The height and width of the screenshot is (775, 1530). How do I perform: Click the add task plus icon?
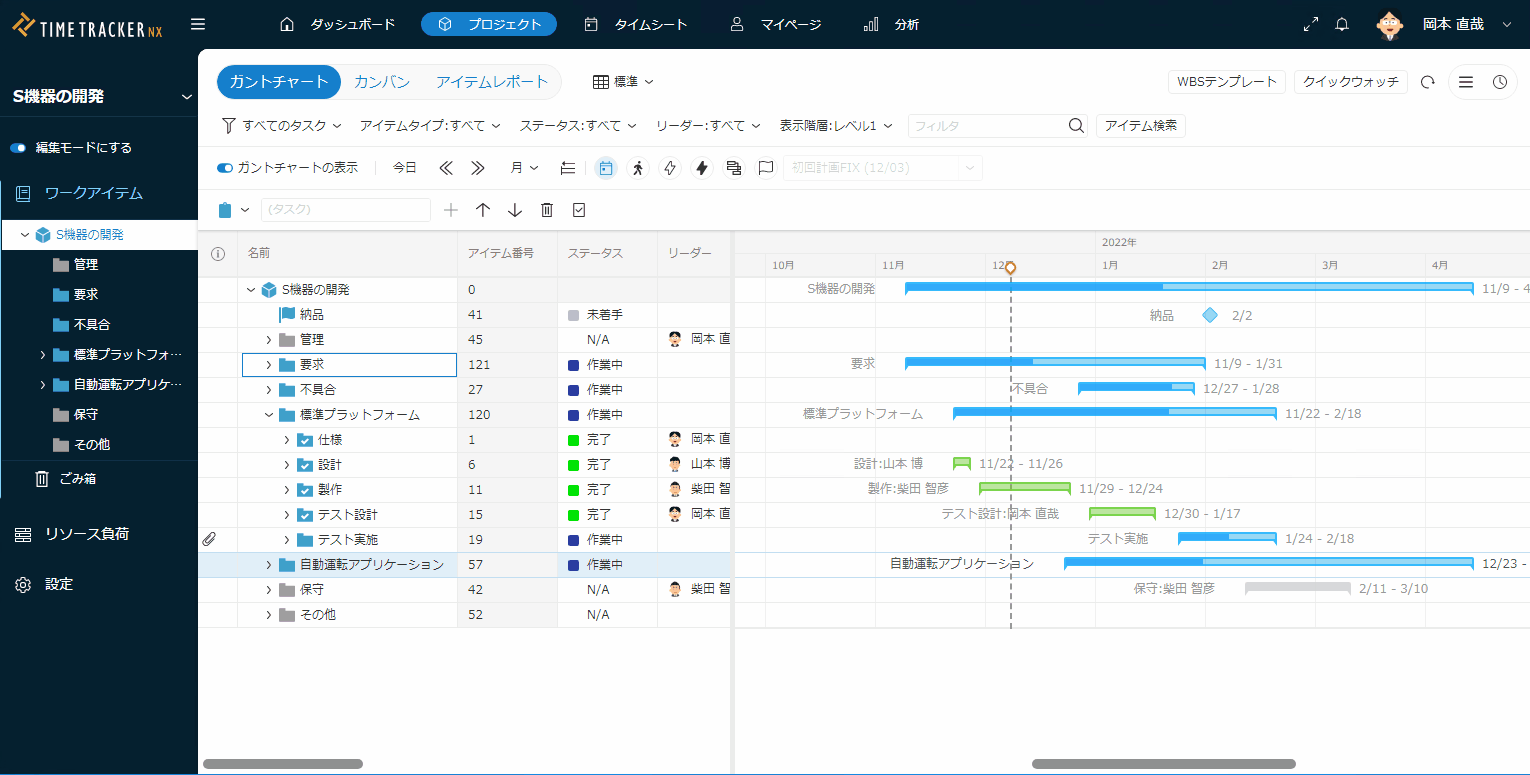tap(451, 210)
